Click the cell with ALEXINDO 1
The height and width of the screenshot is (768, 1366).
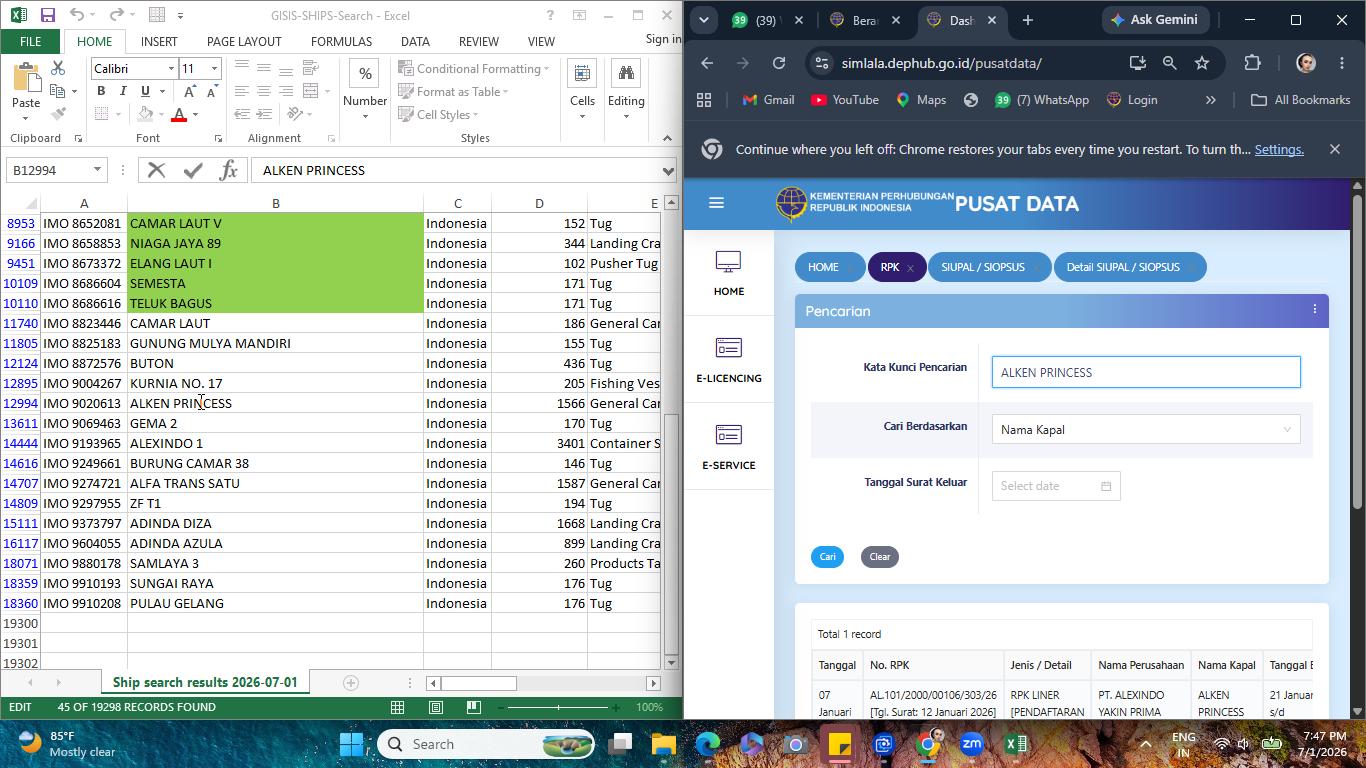point(275,443)
